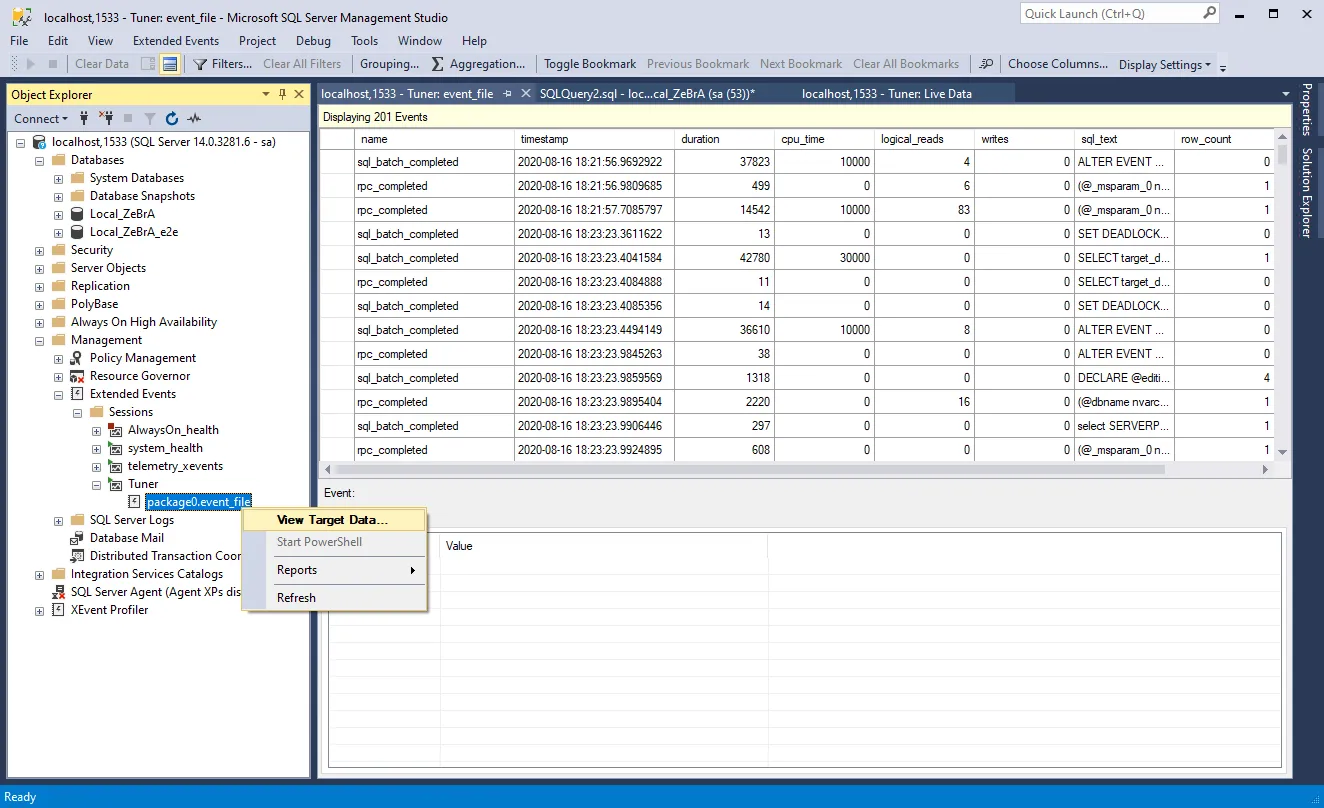This screenshot has width=1324, height=808.
Task: Click the stop data feed icon in toolbar
Action: click(53, 64)
